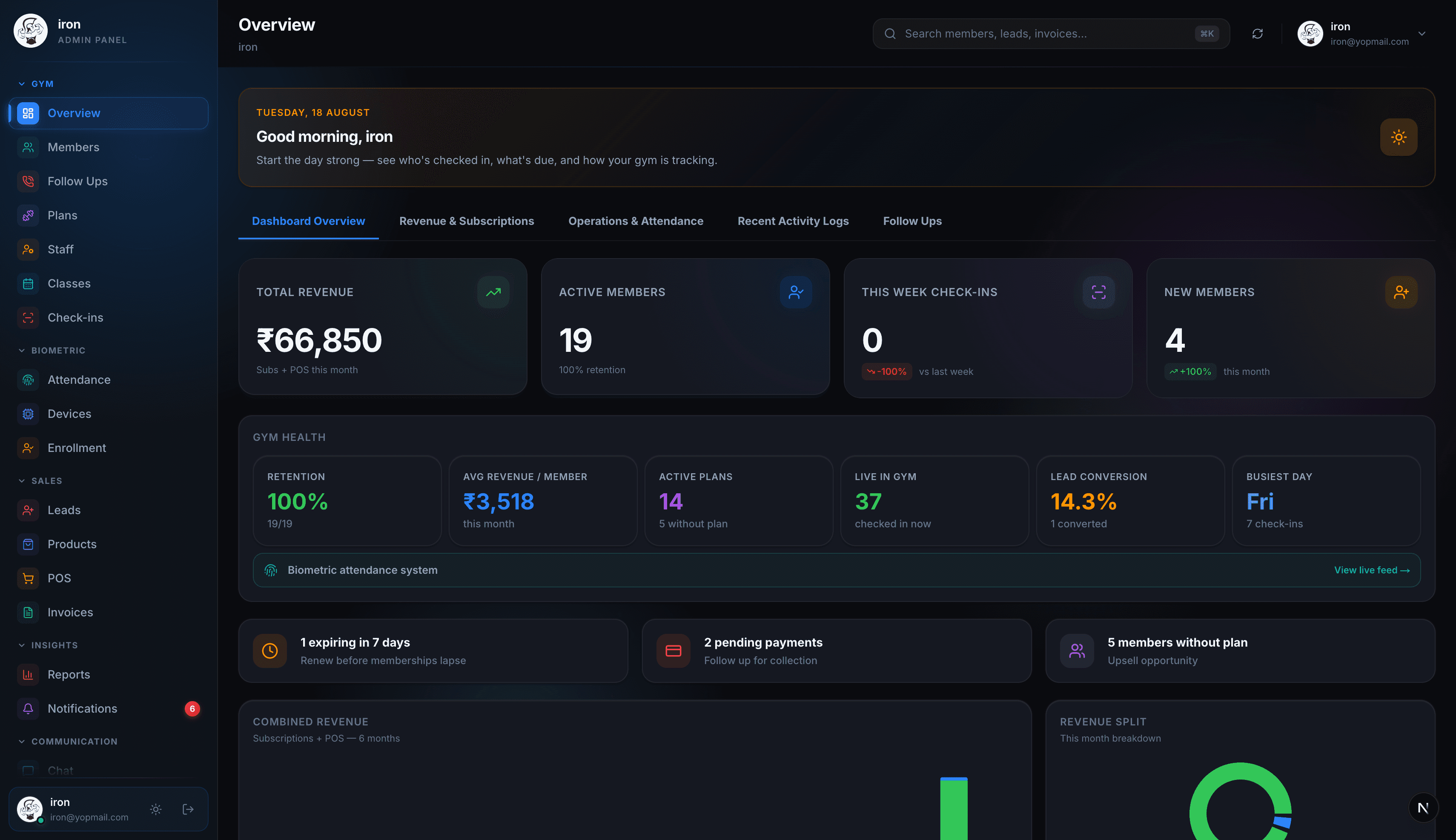Click the Products bag icon
Viewport: 1456px width, 840px height.
pyautogui.click(x=28, y=544)
